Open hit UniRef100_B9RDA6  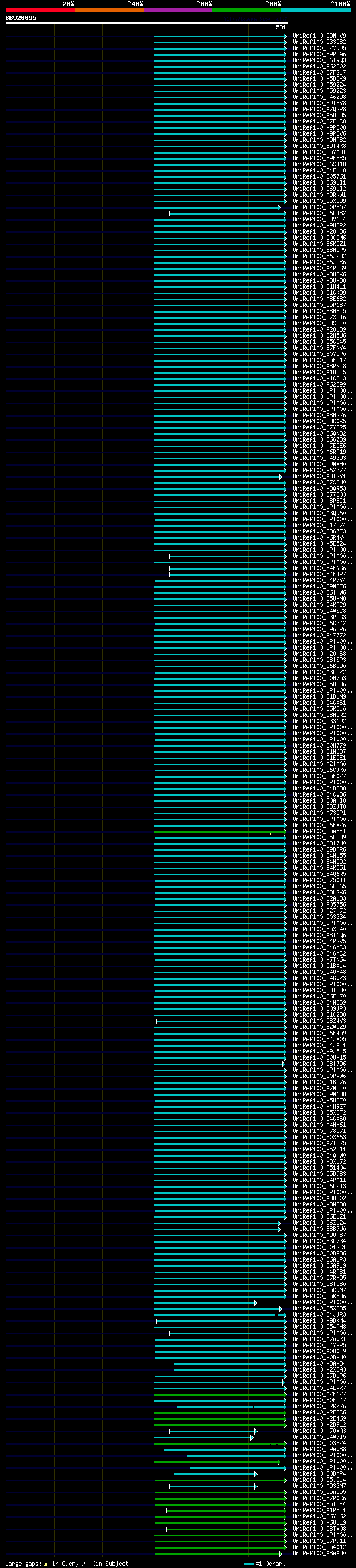tap(319, 54)
